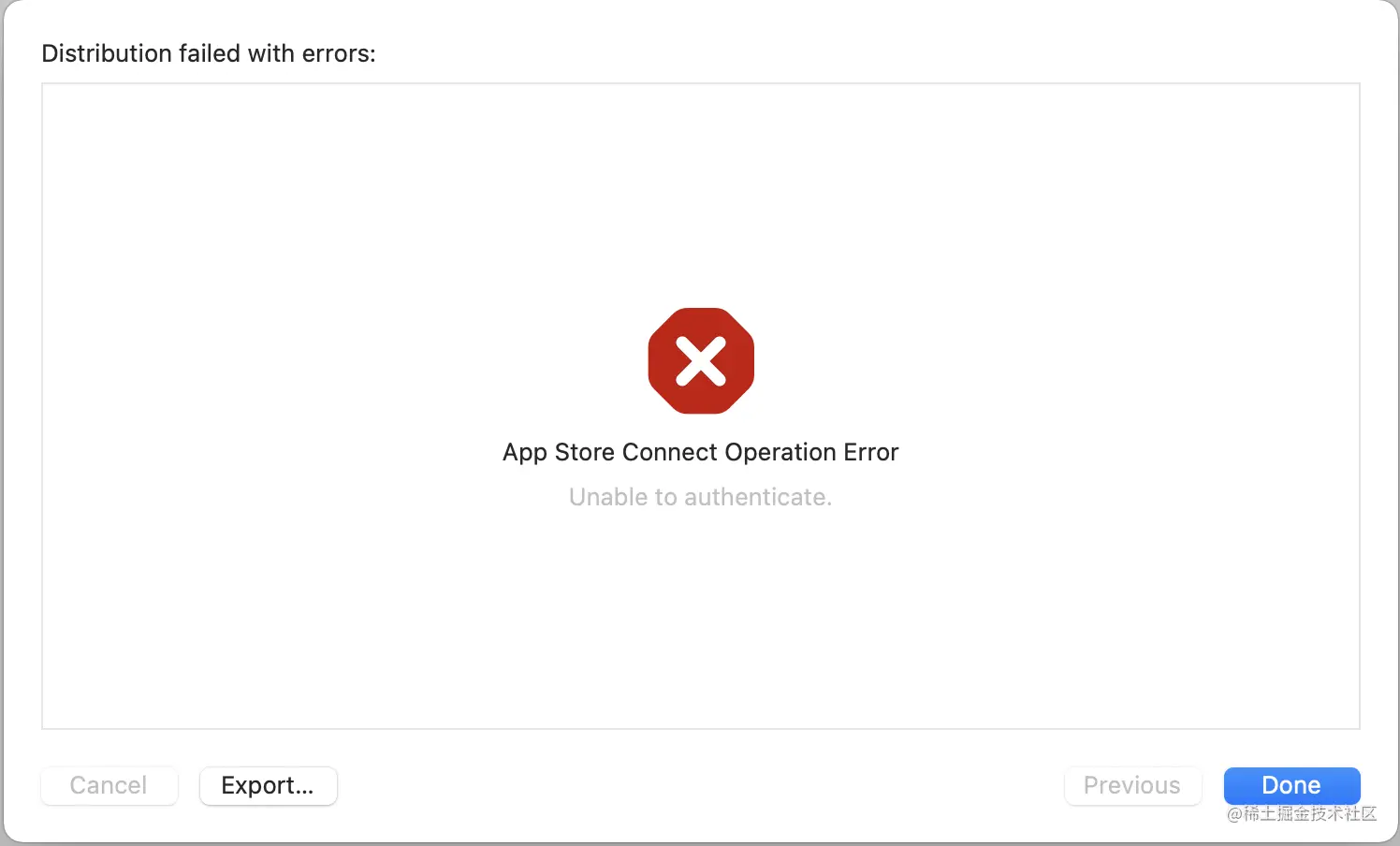
Task: Click the Distribution failed with errors heading
Action: 209,53
